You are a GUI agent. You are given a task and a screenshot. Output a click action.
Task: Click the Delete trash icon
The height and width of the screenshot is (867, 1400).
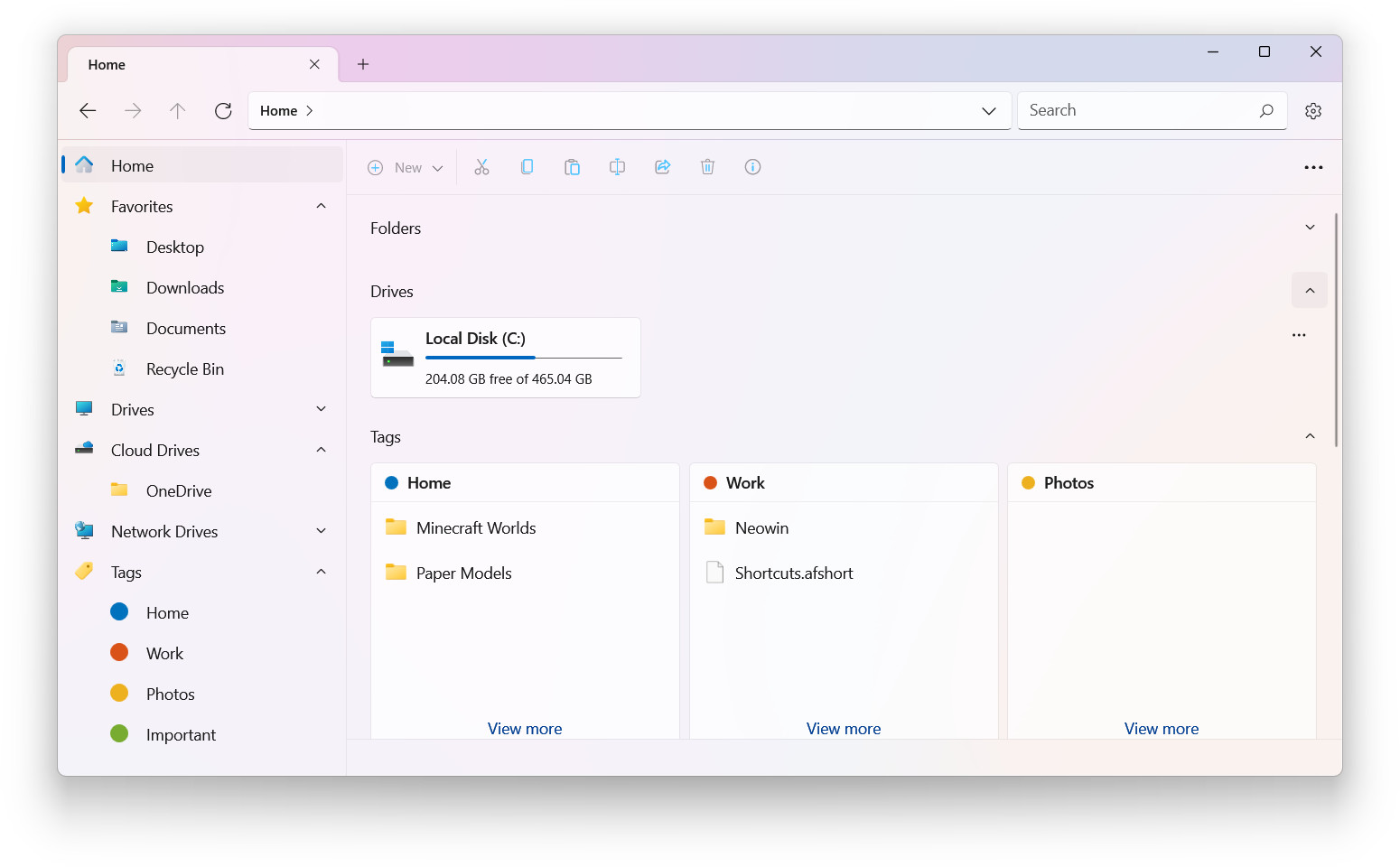click(707, 167)
